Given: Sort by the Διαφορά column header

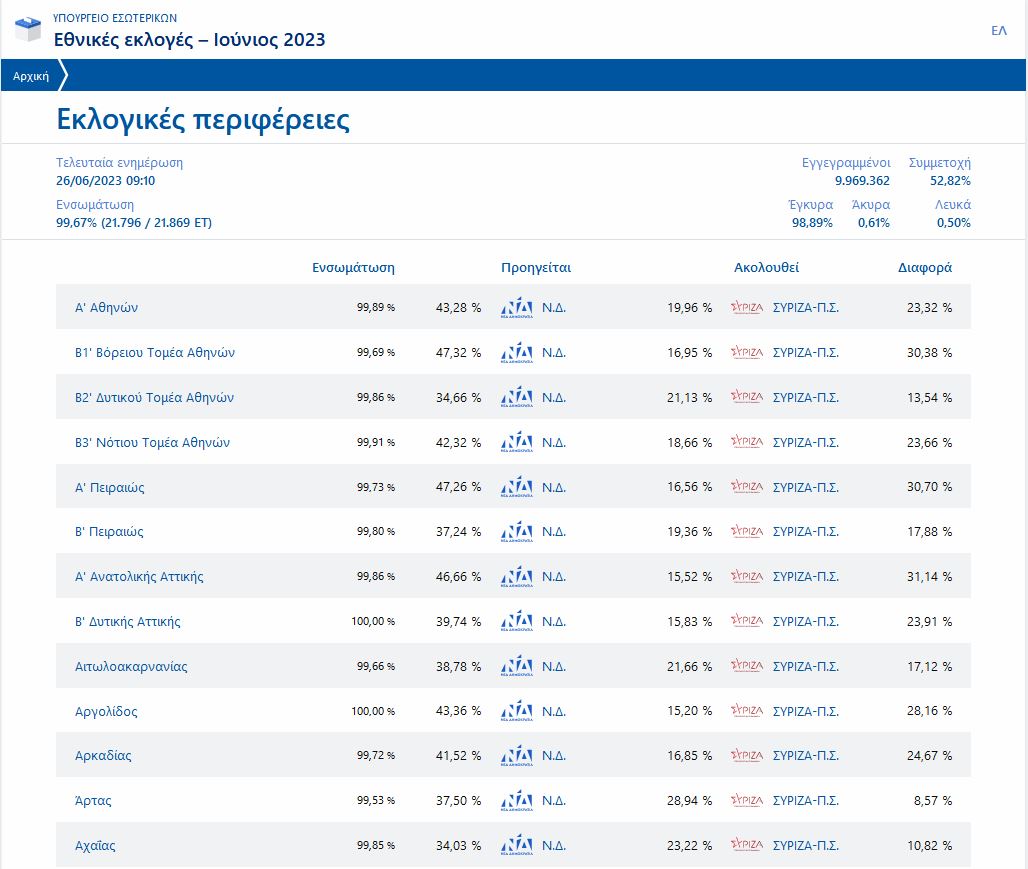Looking at the screenshot, I should 924,268.
